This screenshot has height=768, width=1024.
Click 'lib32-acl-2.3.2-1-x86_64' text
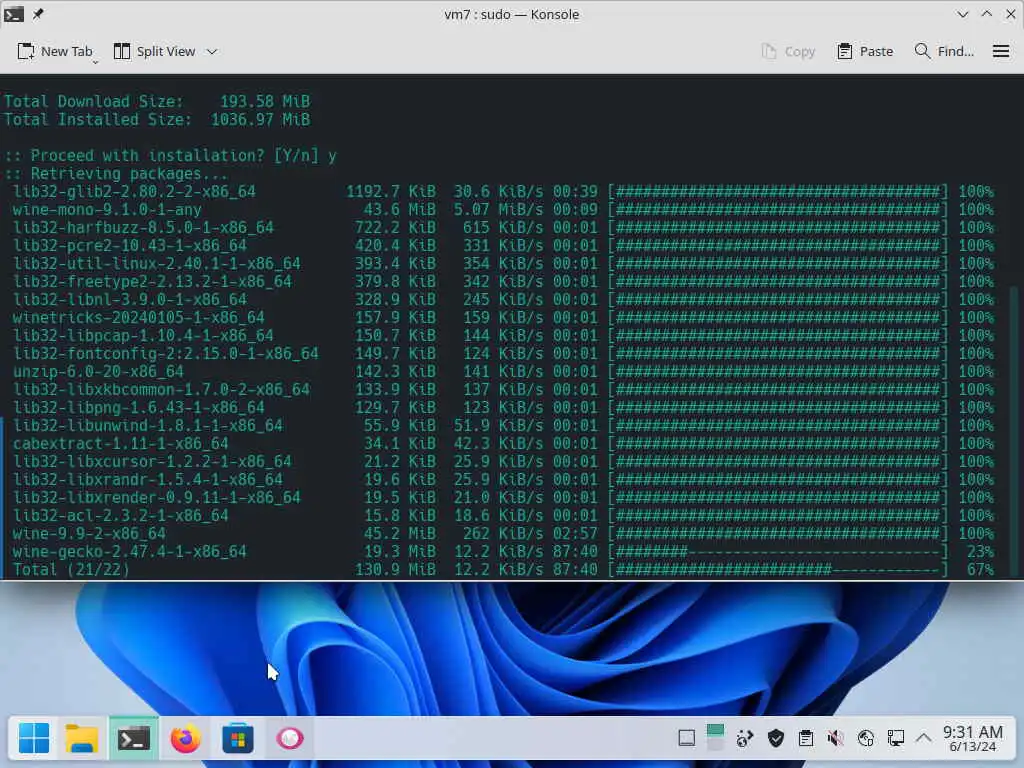(x=121, y=515)
